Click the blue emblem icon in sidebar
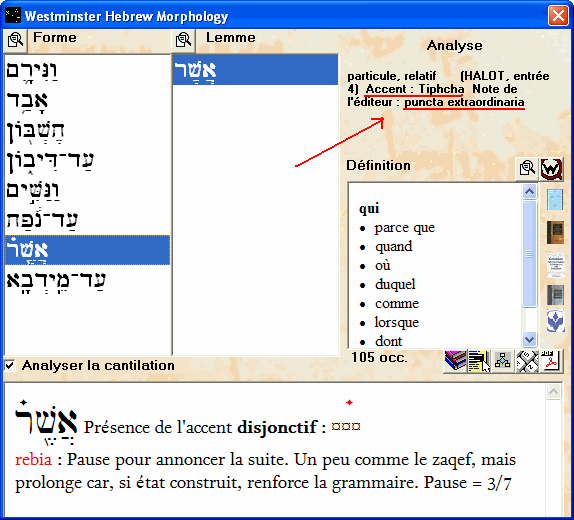This screenshot has width=574, height=520. 556,321
